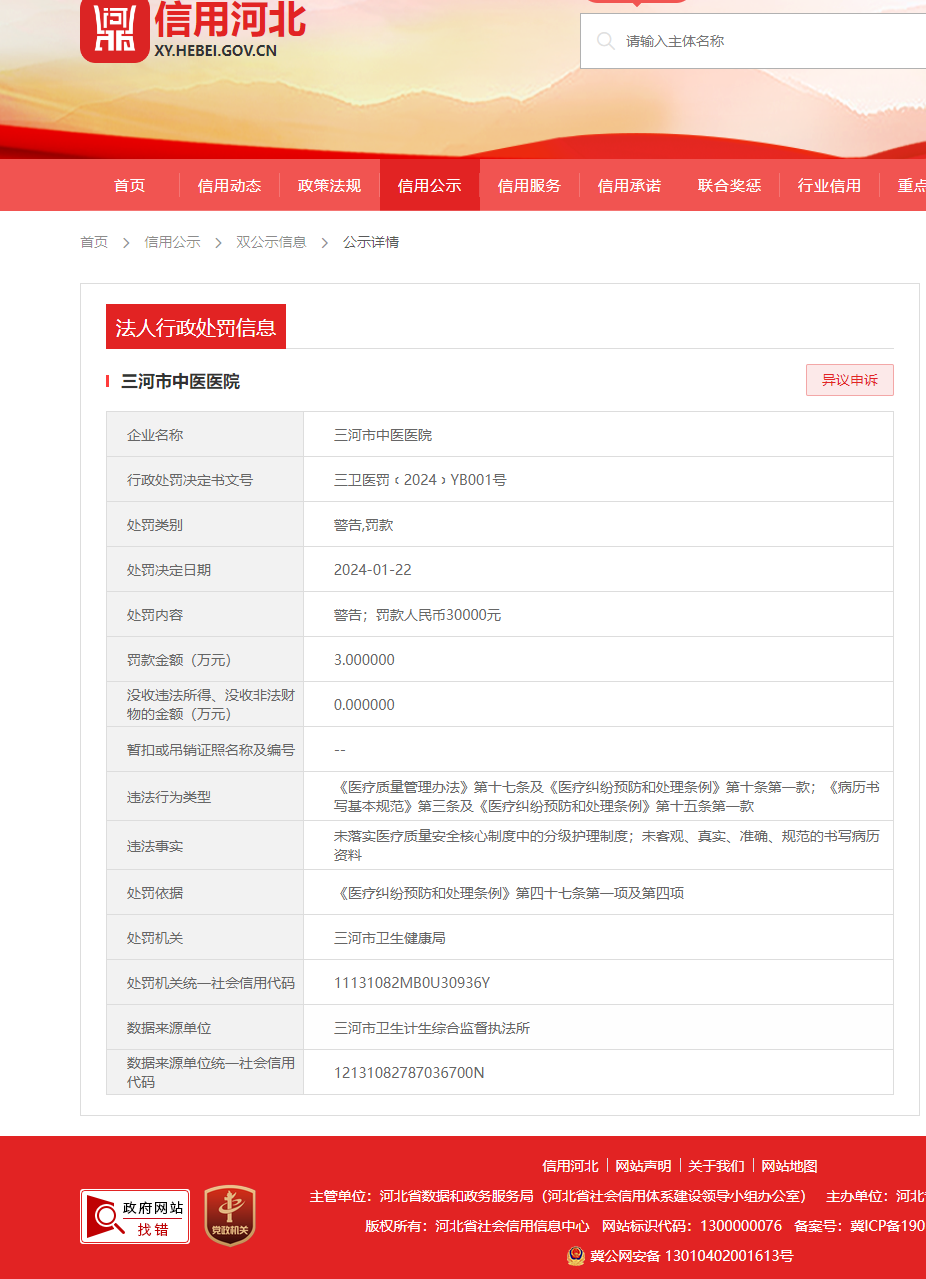Click the 行政处罚决定书文号 label cell
Image resolution: width=926 pixels, height=1279 pixels.
(205, 480)
